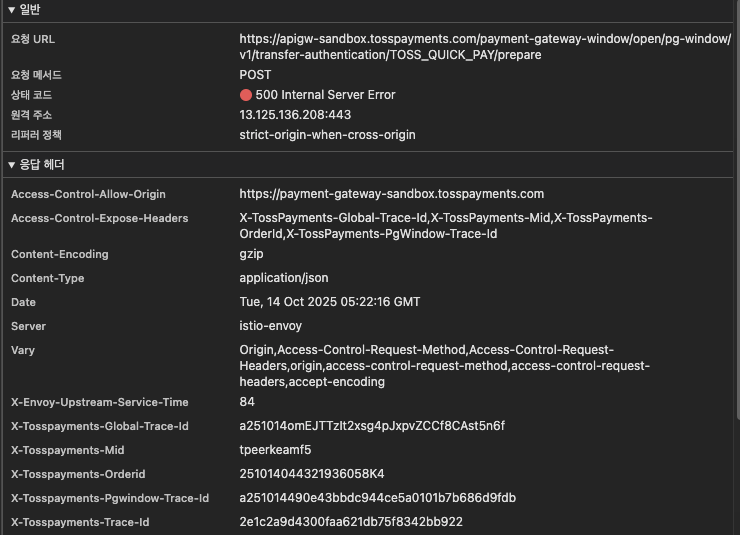Collapse the 일반 section triangle
The width and height of the screenshot is (740, 535).
11,9
